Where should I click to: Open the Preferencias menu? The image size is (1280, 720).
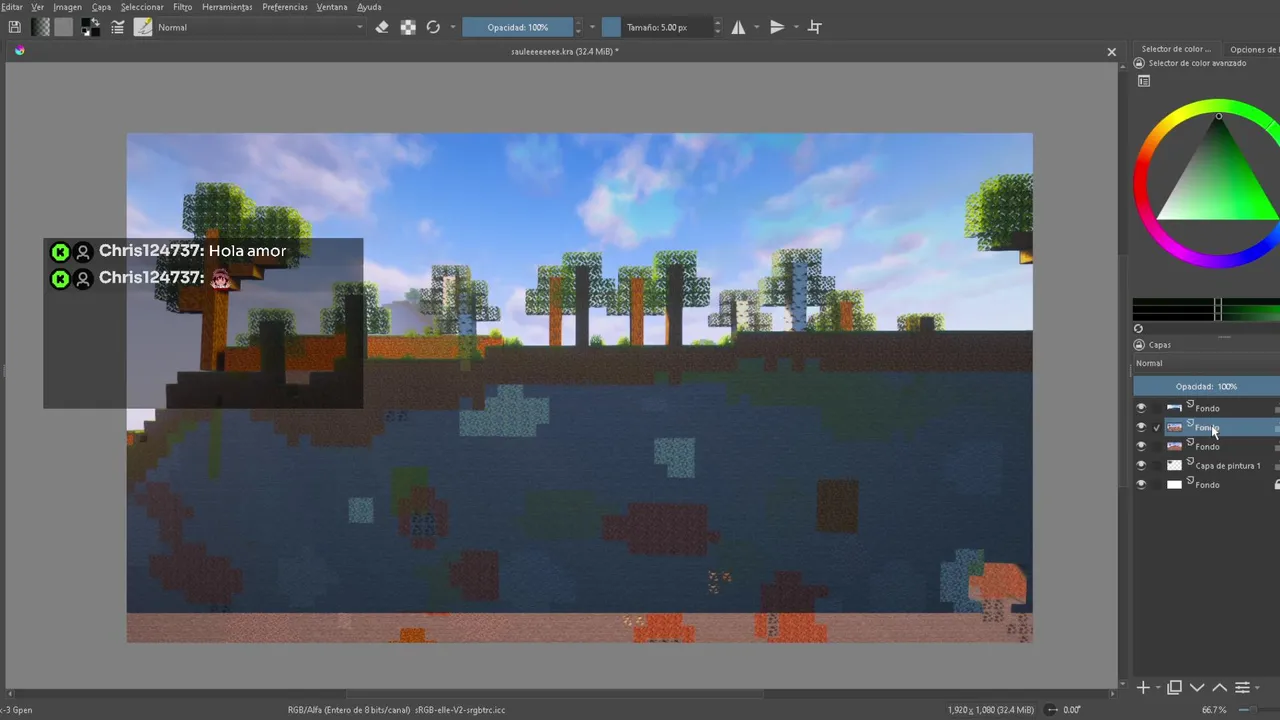[285, 7]
